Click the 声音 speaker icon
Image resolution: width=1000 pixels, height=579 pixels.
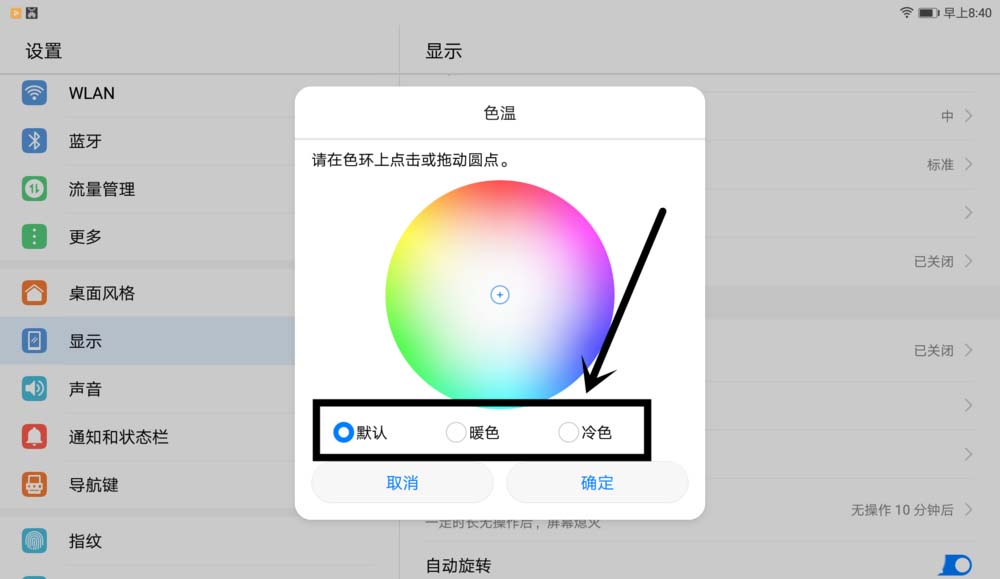click(35, 389)
